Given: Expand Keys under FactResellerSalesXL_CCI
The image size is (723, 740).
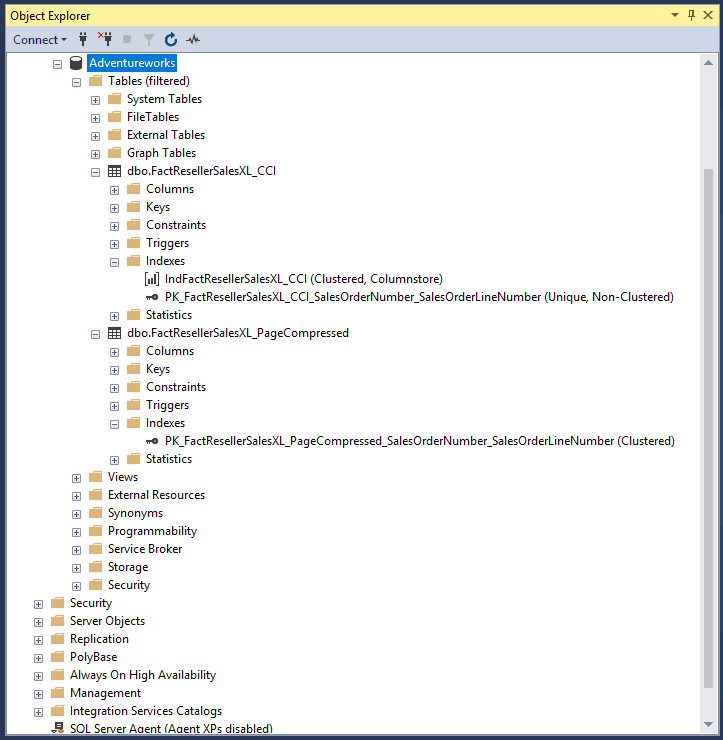Looking at the screenshot, I should click(114, 208).
